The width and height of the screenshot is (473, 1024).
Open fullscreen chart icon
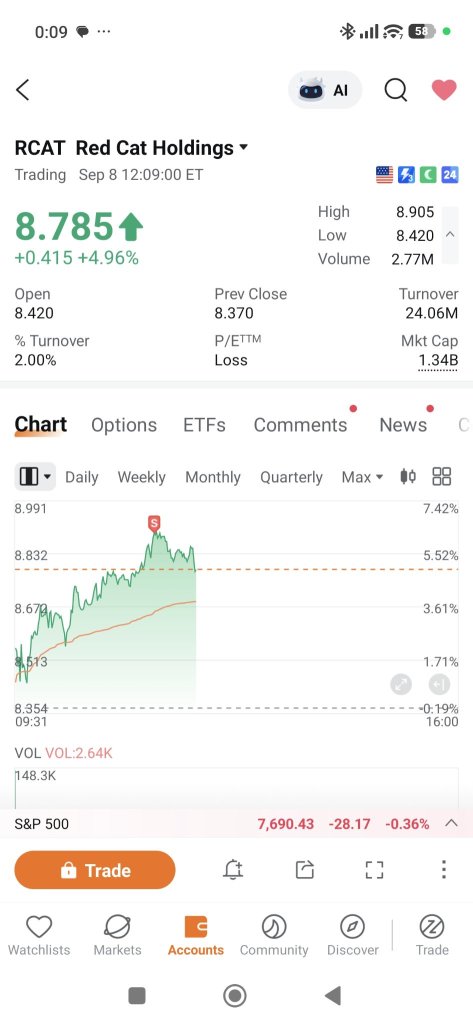(x=374, y=870)
